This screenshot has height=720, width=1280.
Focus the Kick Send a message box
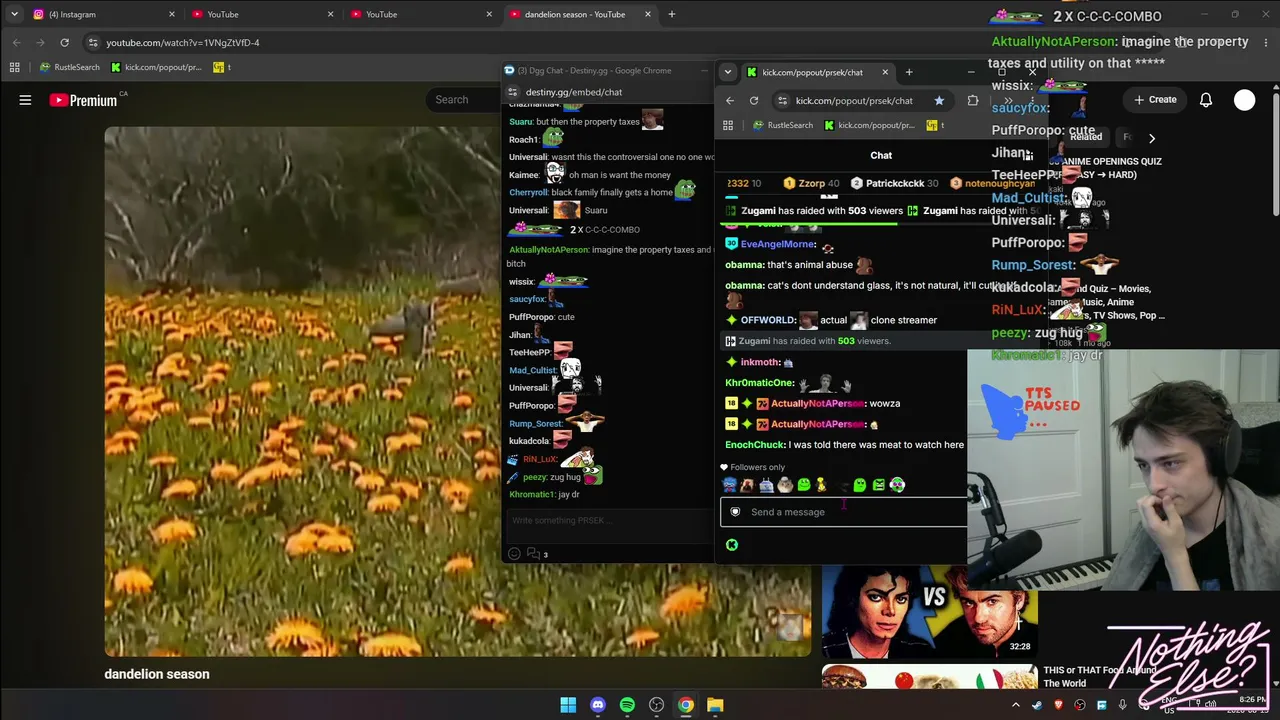coord(845,512)
